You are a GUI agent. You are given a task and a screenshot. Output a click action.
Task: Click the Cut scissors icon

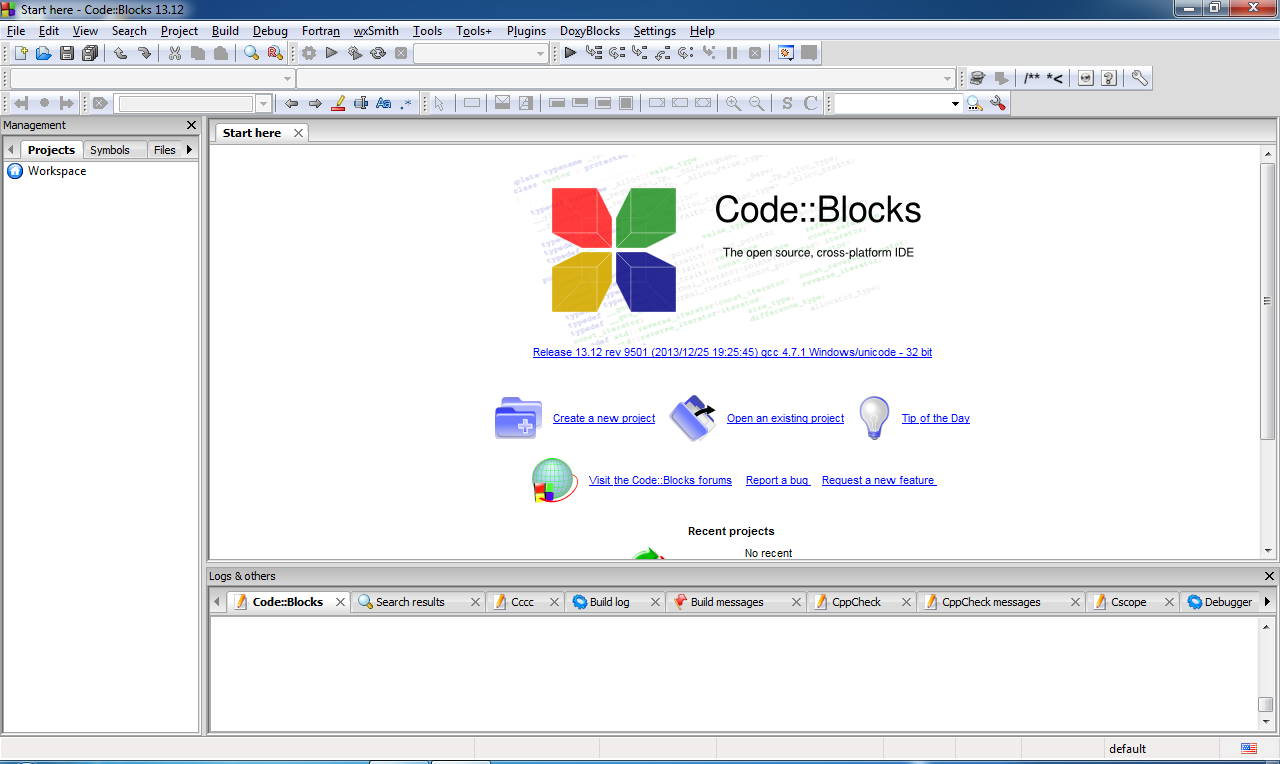pos(175,53)
